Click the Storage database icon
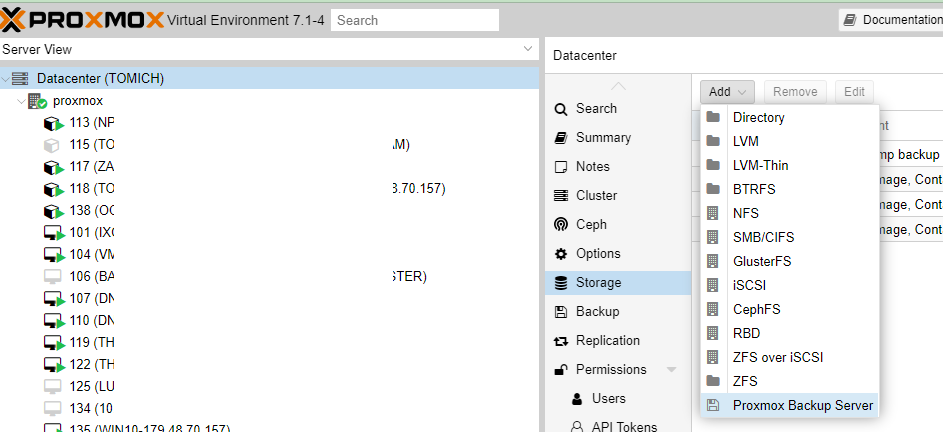 pyautogui.click(x=561, y=283)
